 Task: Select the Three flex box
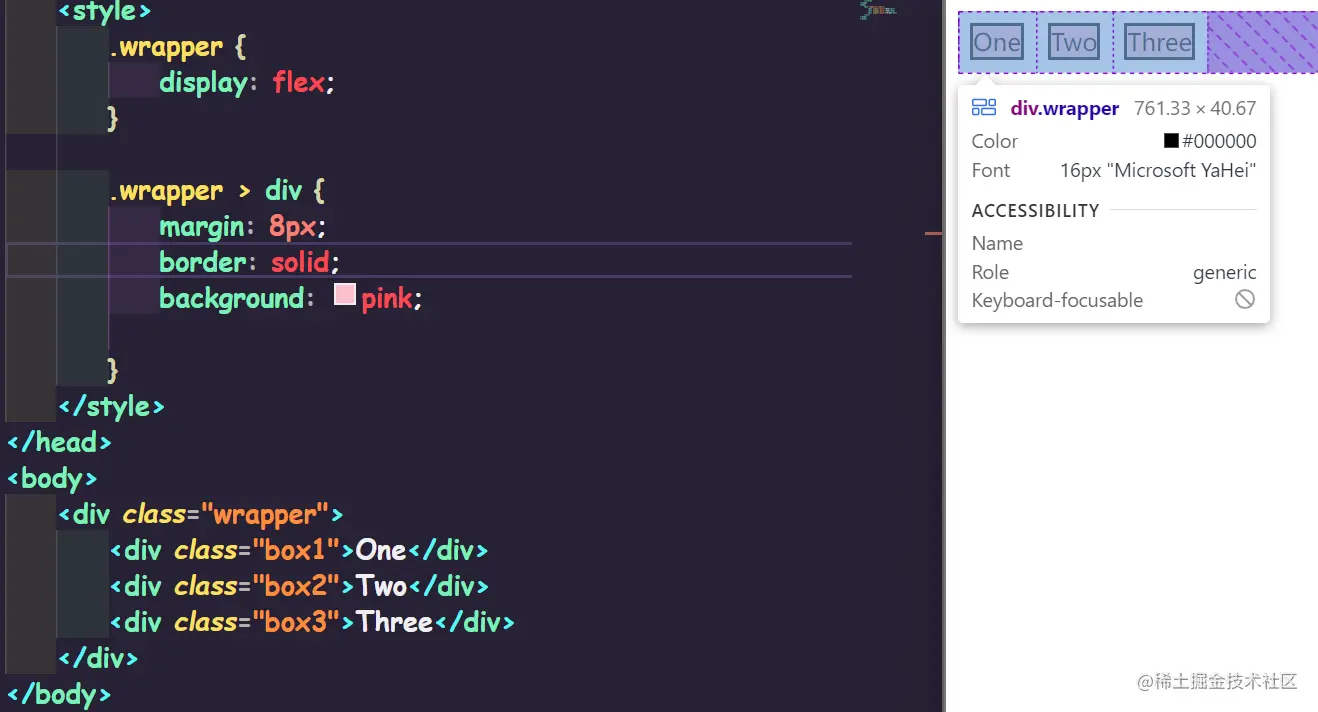pos(1159,42)
